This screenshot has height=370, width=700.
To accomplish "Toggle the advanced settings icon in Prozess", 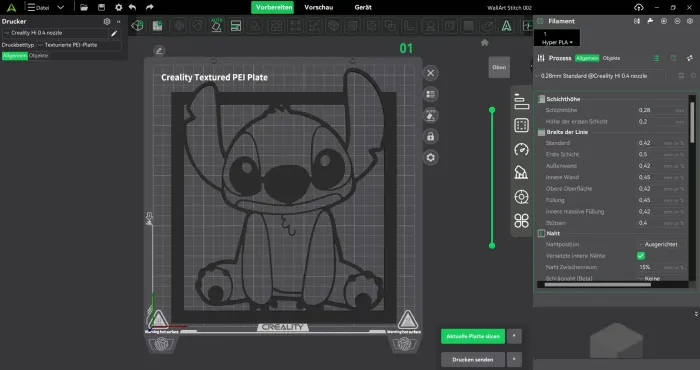I will coord(656,58).
